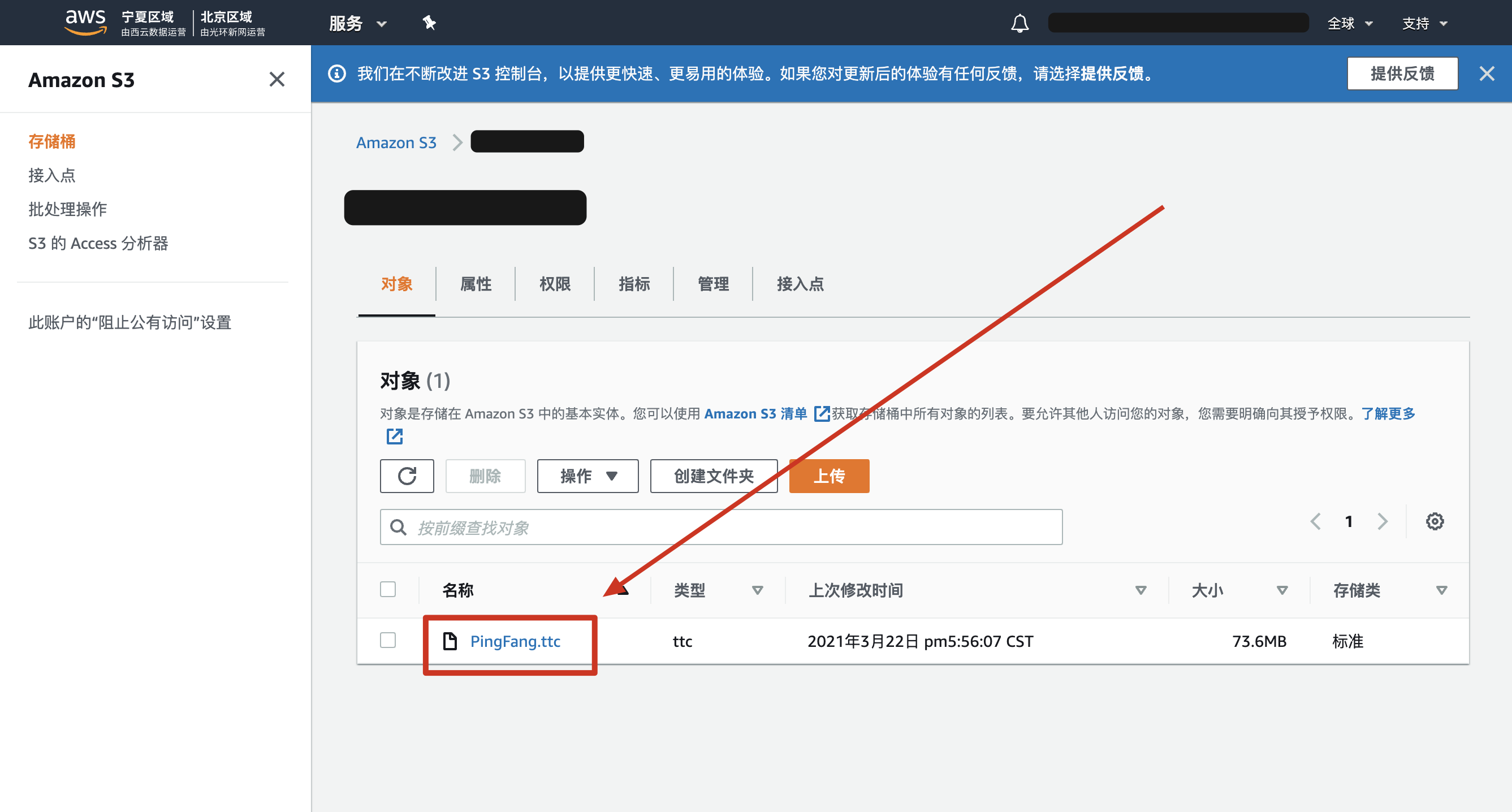Click the orange 上传 upload button
Viewport: 1512px width, 812px height.
828,476
